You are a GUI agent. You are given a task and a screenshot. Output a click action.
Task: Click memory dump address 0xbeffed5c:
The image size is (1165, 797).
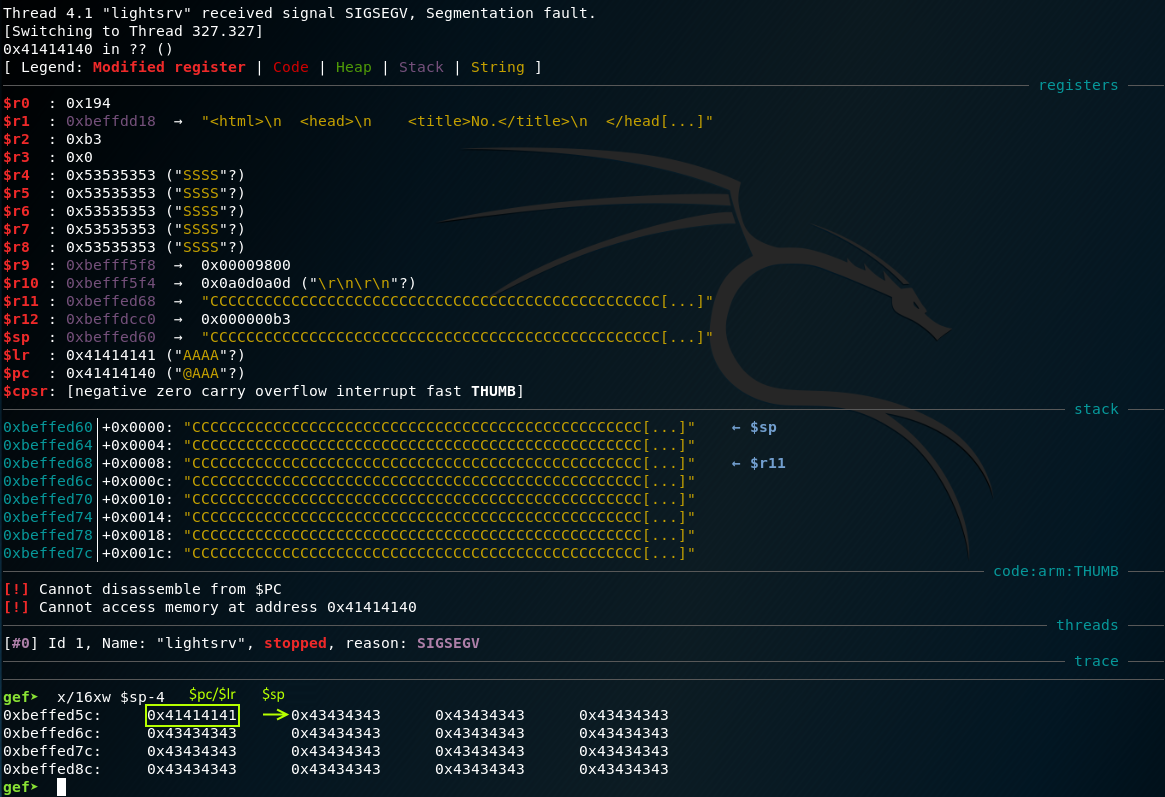pyautogui.click(x=52, y=715)
